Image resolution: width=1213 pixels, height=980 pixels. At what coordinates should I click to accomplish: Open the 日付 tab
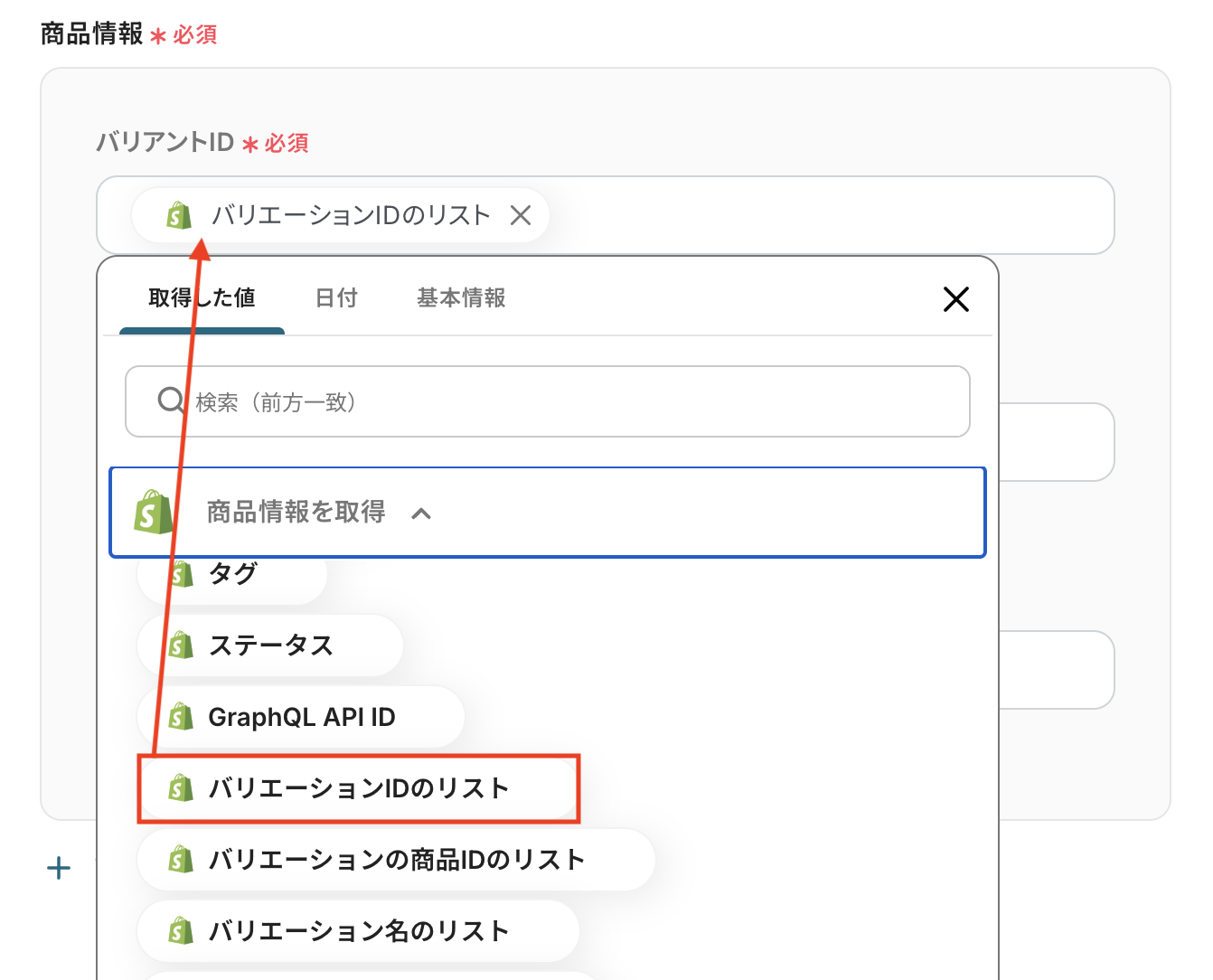(x=336, y=298)
